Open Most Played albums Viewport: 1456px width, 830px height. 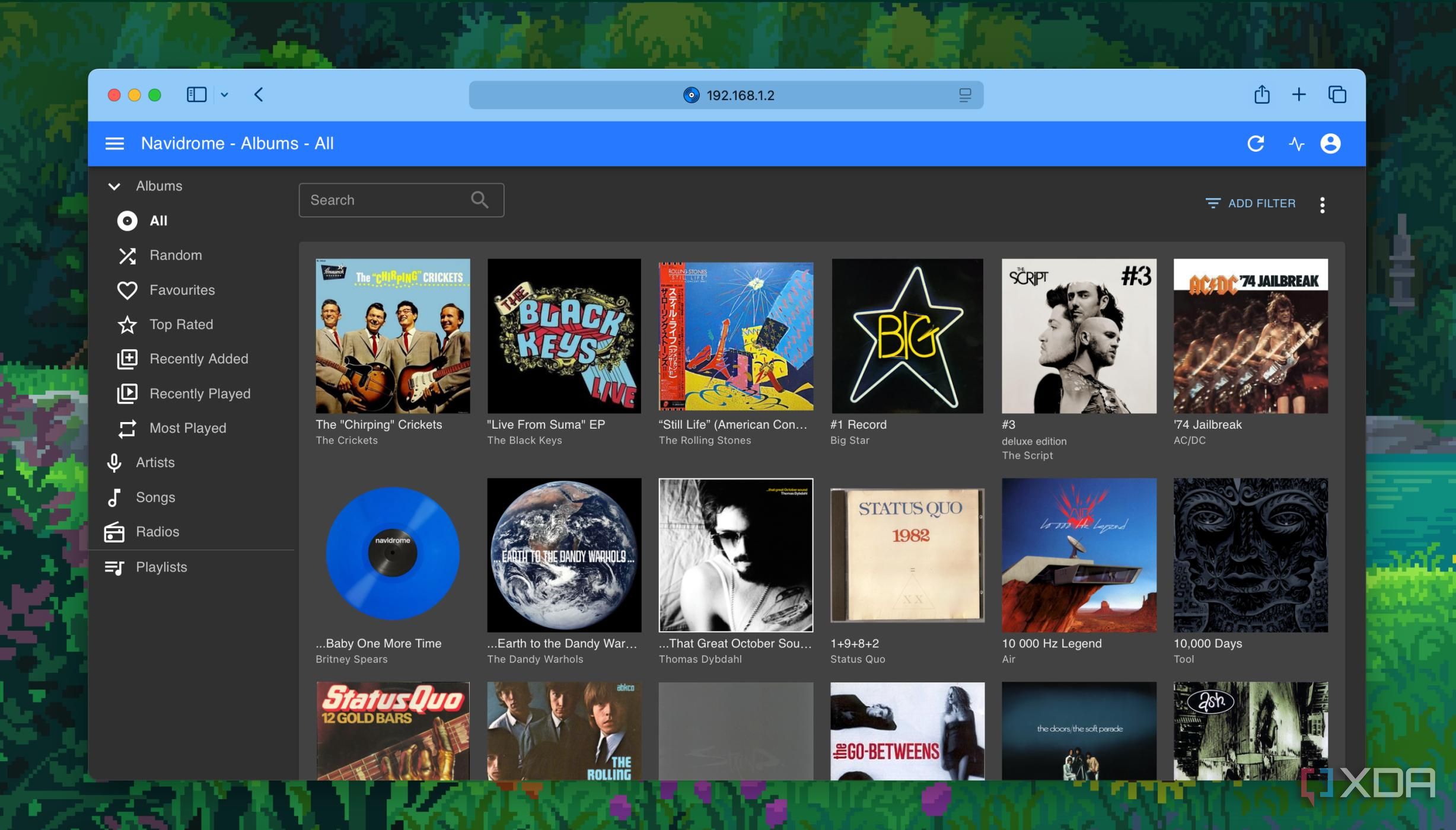pos(187,429)
